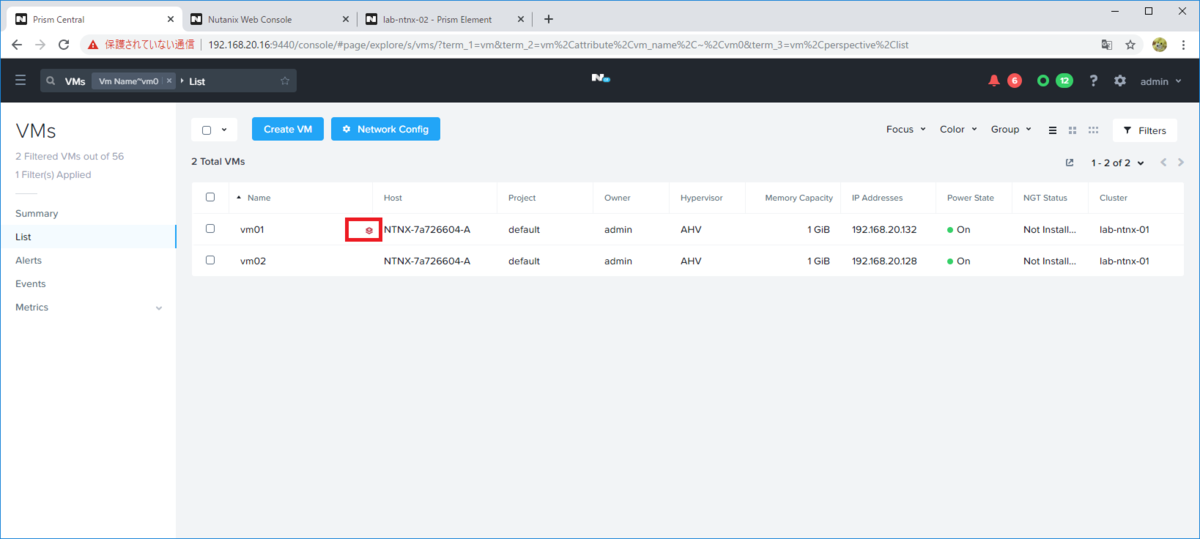Open the Filters panel
Image resolution: width=1200 pixels, height=539 pixels.
pos(1144,130)
